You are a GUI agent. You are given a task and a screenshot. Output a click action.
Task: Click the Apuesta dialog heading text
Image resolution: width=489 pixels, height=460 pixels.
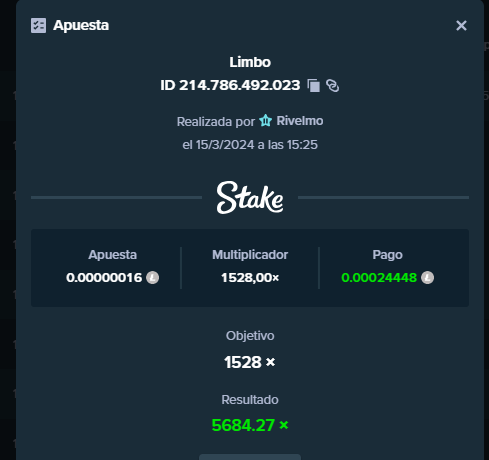click(x=81, y=25)
